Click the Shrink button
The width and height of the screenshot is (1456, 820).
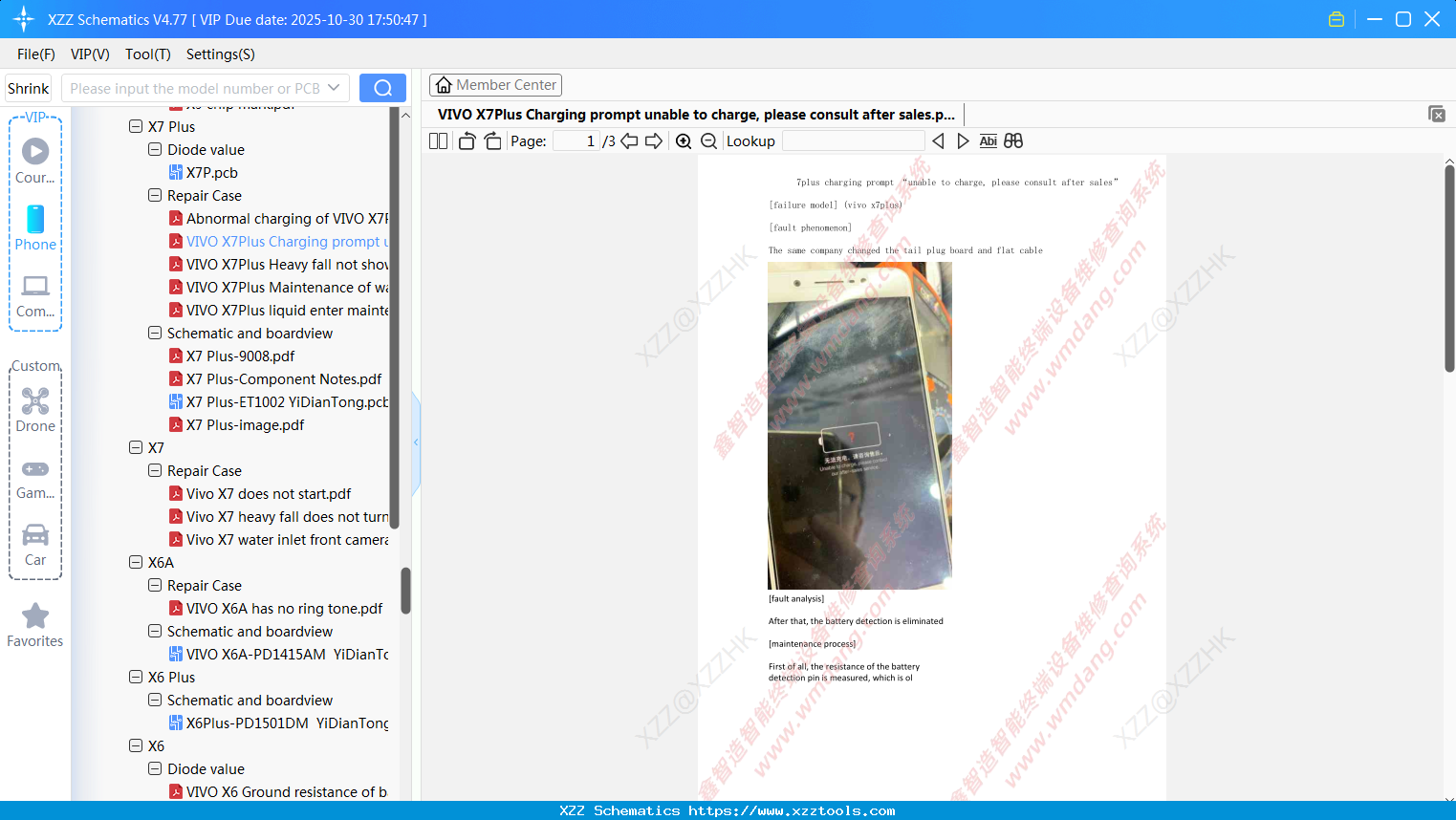[28, 87]
